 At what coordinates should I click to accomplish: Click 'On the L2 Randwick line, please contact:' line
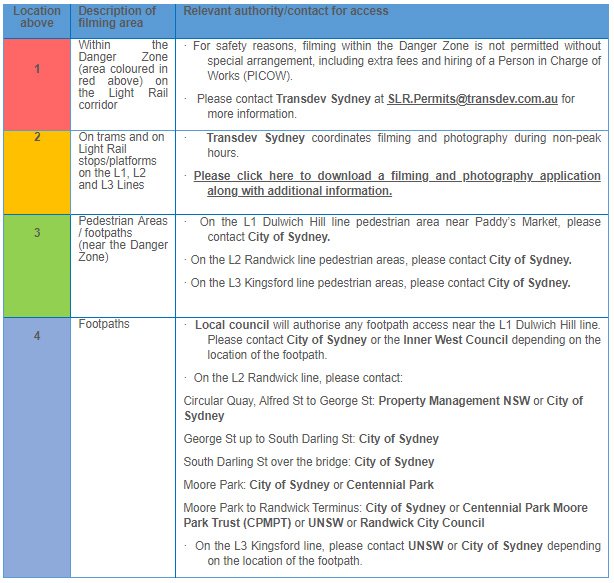coord(298,378)
